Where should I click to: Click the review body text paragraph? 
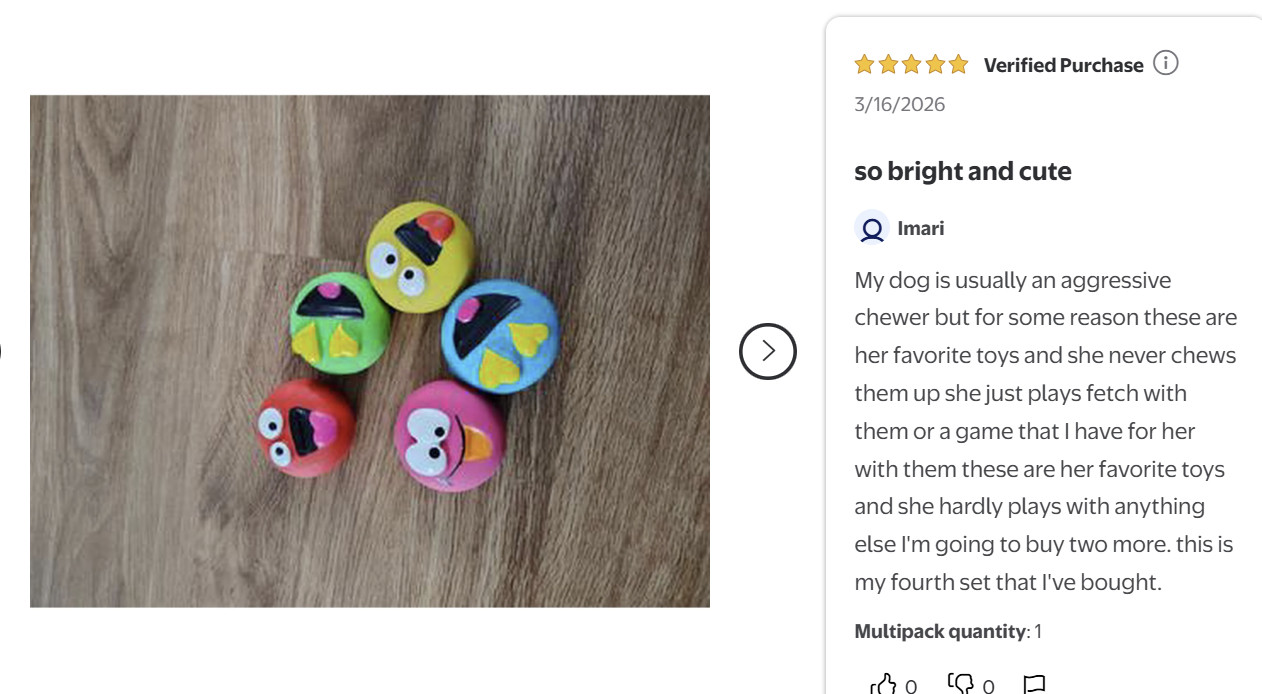(1045, 431)
